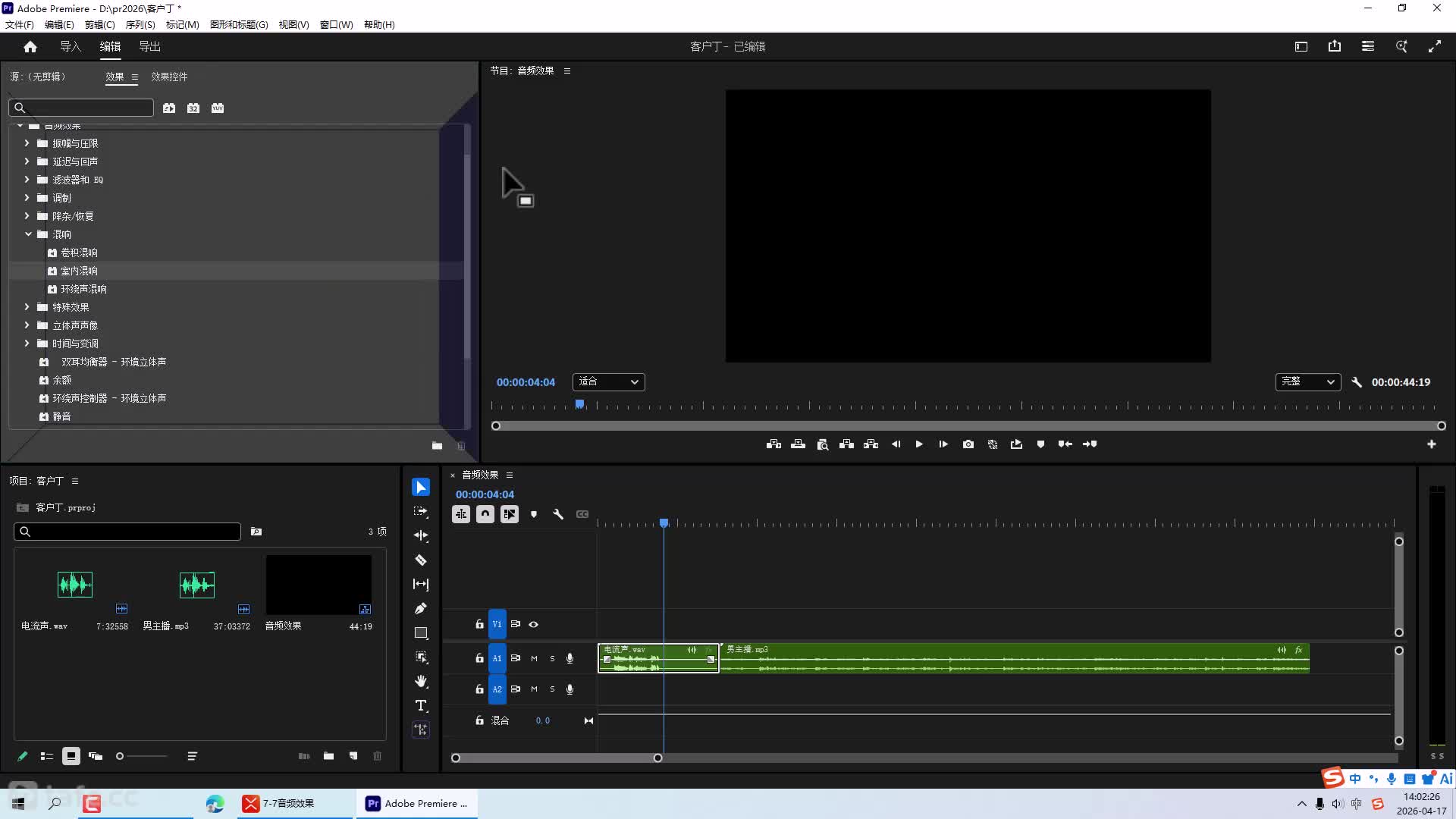Activate the Pen tool
The height and width of the screenshot is (819, 1456).
click(x=421, y=608)
